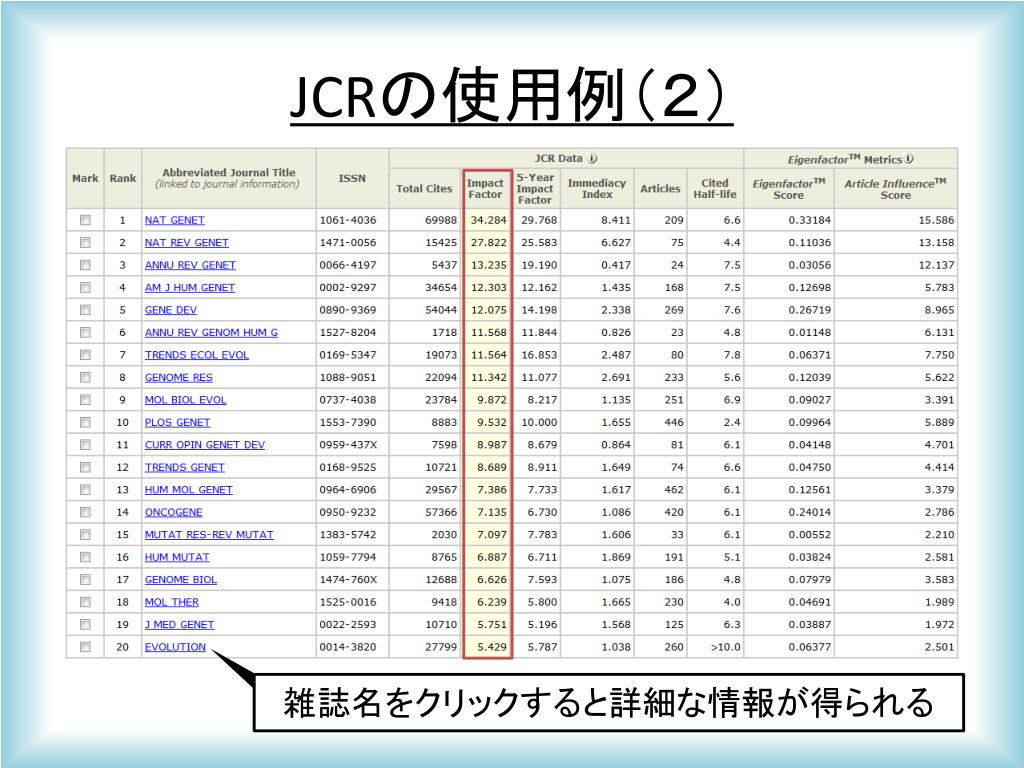Image resolution: width=1024 pixels, height=768 pixels.
Task: Open the HUM MUTAT journal link
Action: pos(177,557)
